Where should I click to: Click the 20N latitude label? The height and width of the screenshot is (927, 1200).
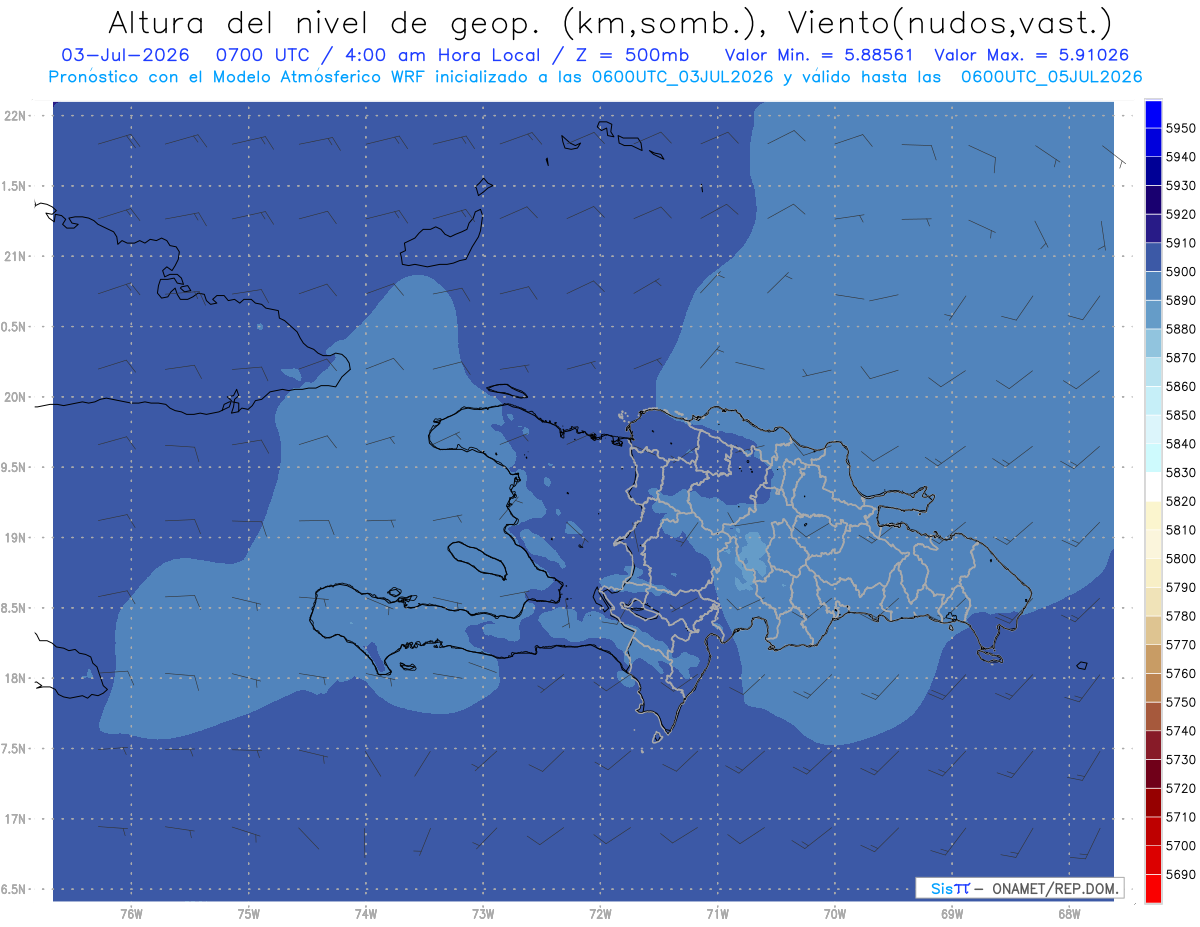point(14,397)
